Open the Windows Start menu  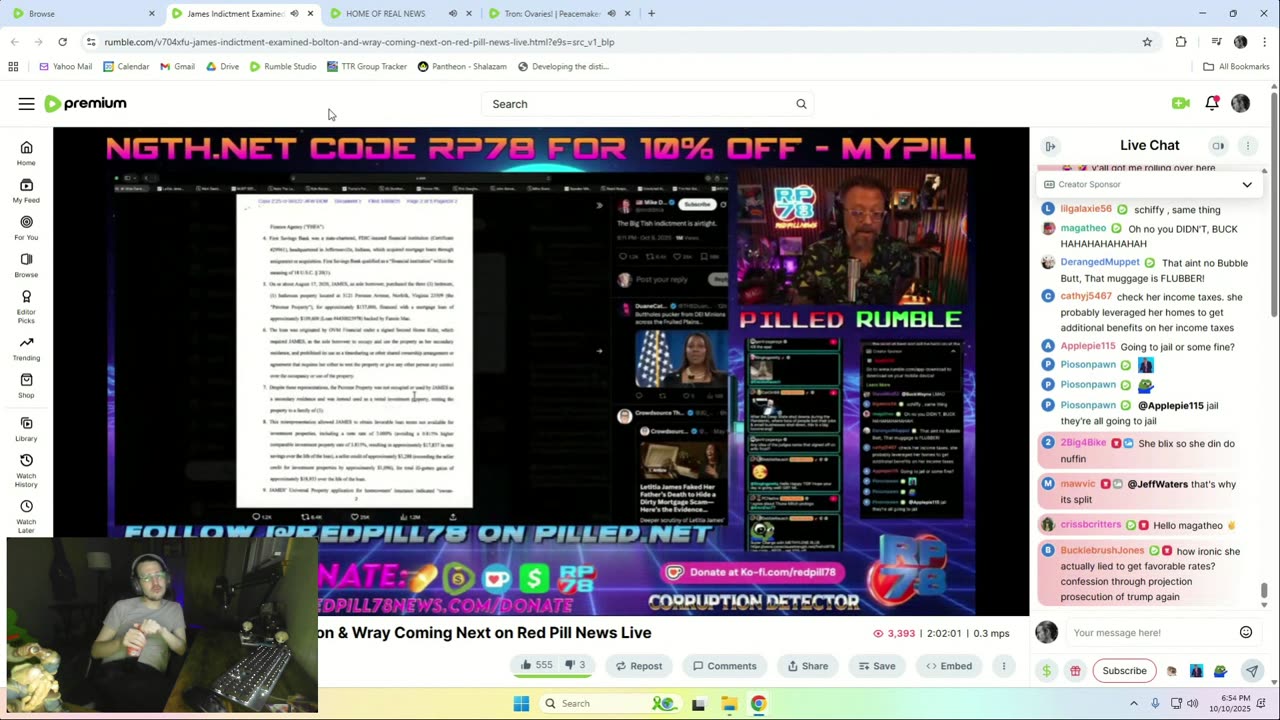tap(521, 703)
